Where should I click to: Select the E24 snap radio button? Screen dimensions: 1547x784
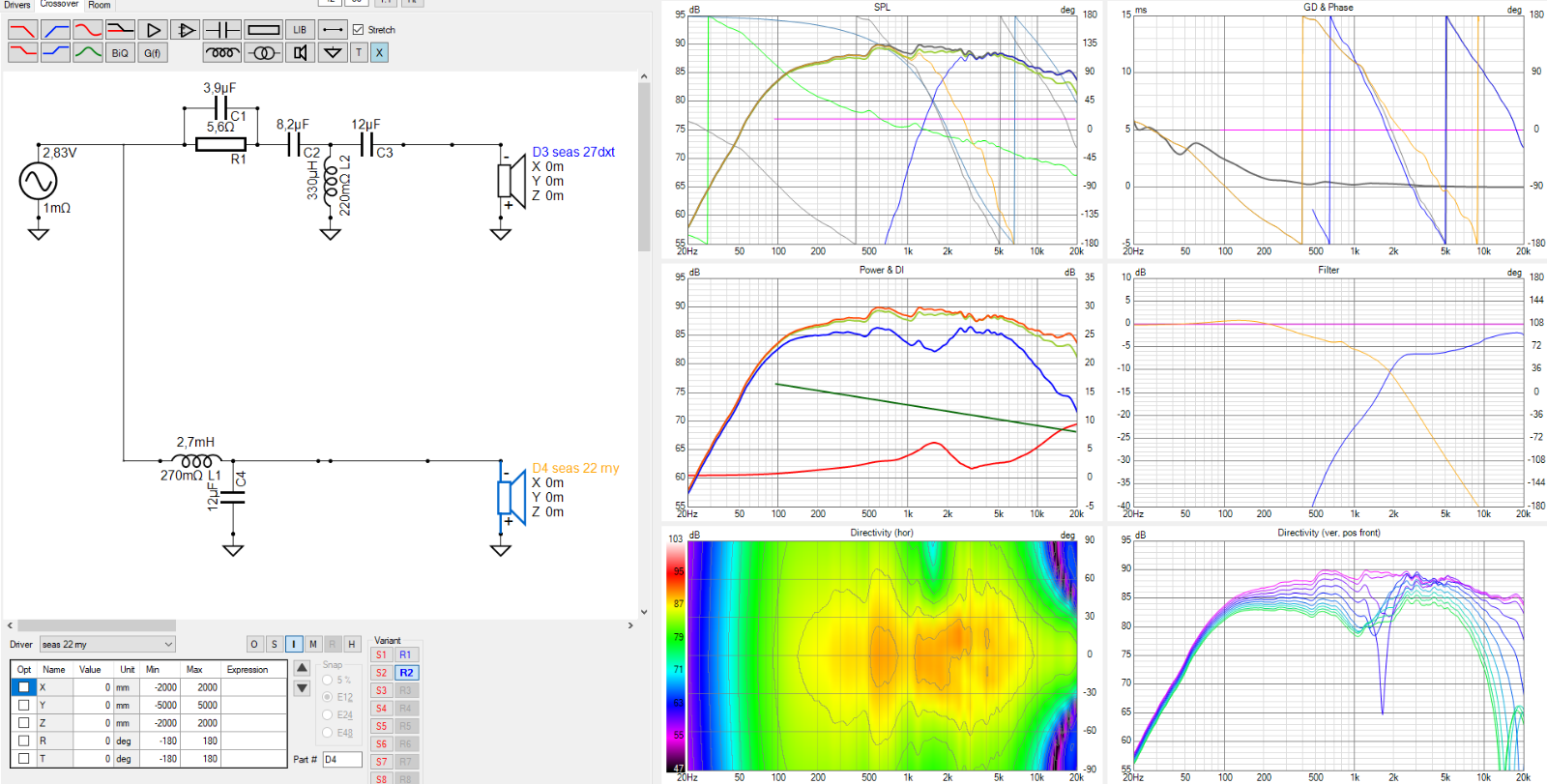(x=328, y=715)
